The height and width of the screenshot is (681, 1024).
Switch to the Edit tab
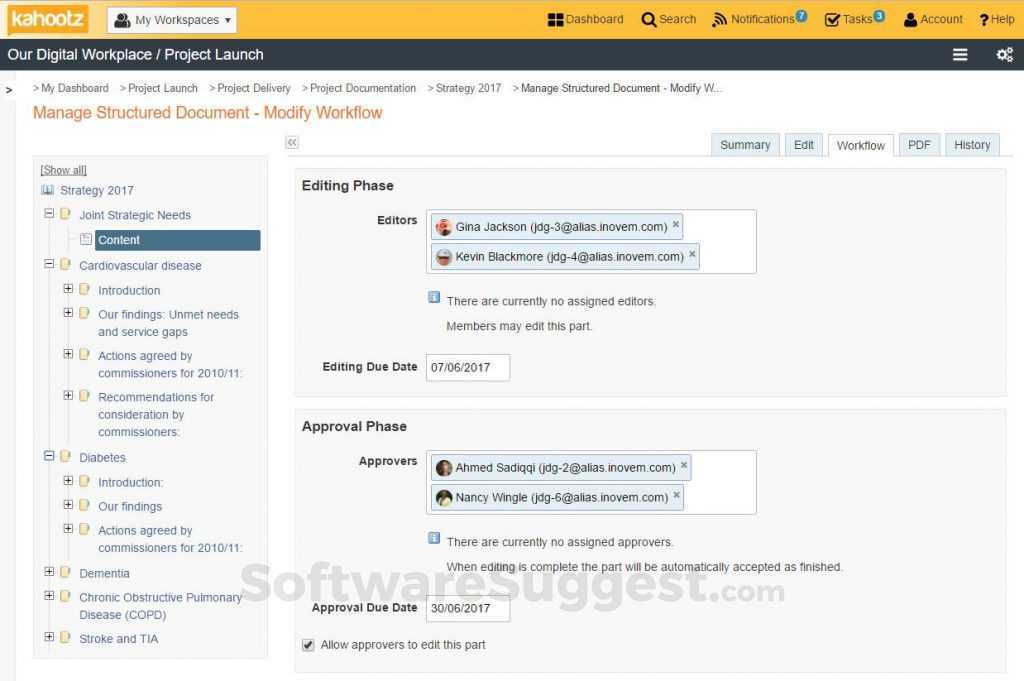point(803,145)
